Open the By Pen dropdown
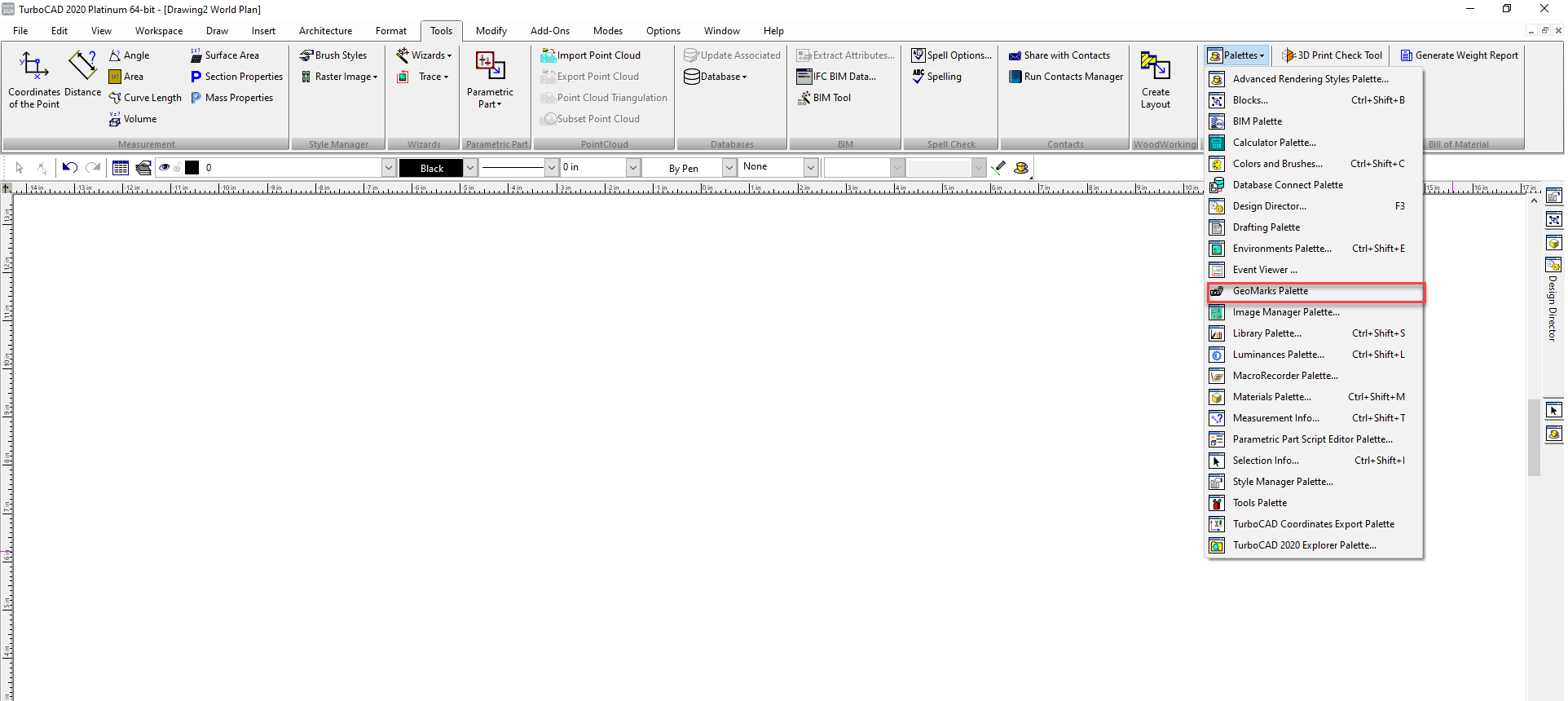Image resolution: width=1568 pixels, height=701 pixels. 729,168
